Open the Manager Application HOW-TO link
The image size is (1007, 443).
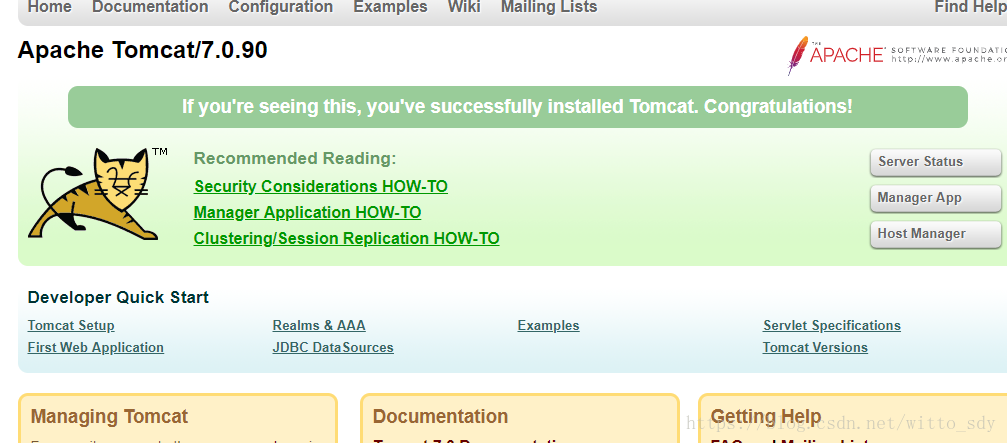coord(307,212)
